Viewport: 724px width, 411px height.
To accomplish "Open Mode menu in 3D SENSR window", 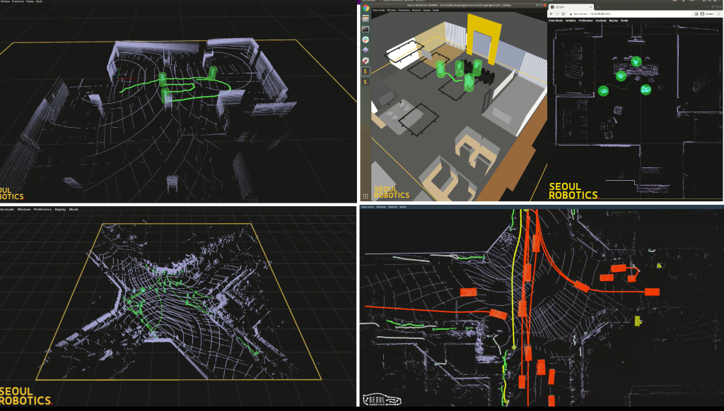I will pos(435,10).
